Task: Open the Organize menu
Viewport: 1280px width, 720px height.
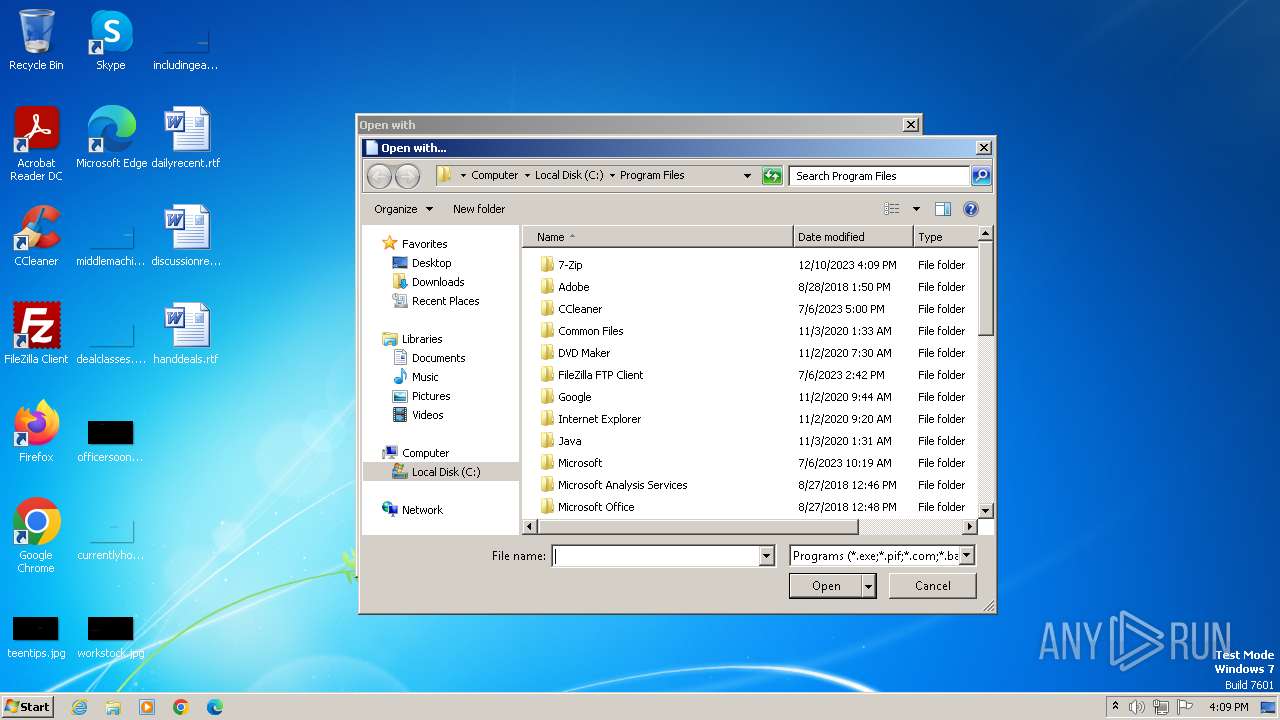Action: (404, 209)
